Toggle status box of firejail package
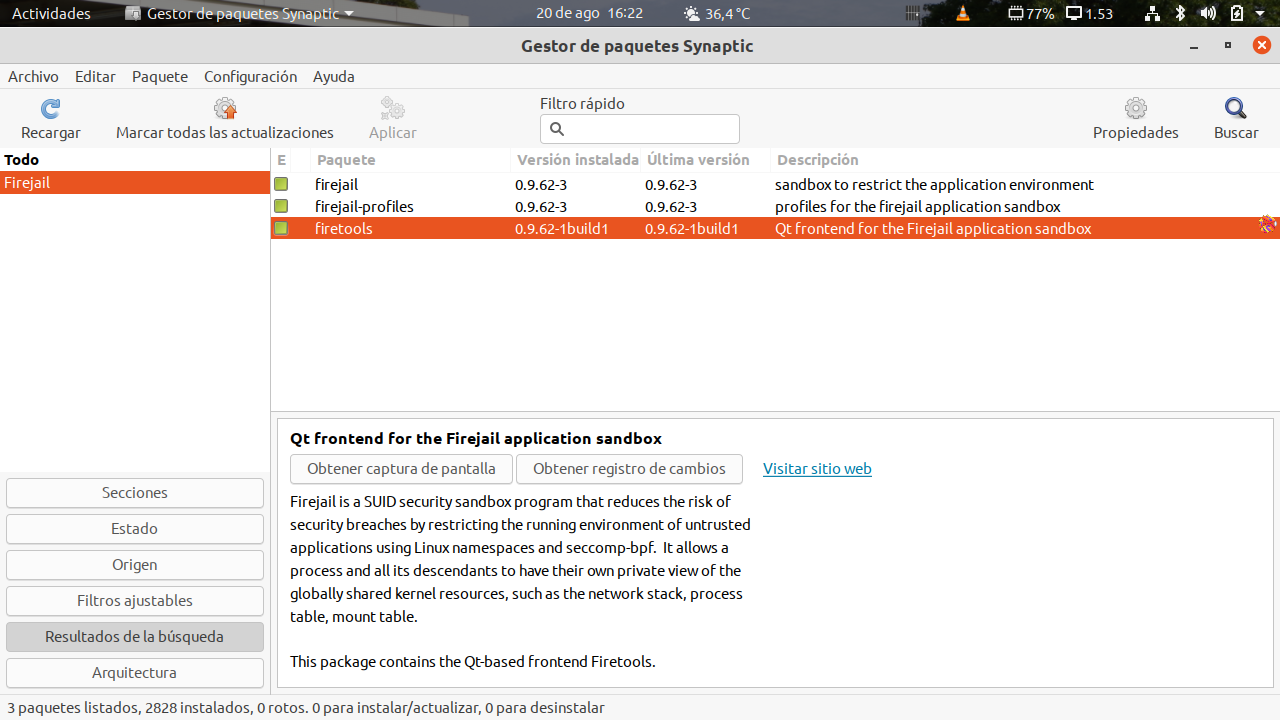1280x720 pixels. point(281,185)
